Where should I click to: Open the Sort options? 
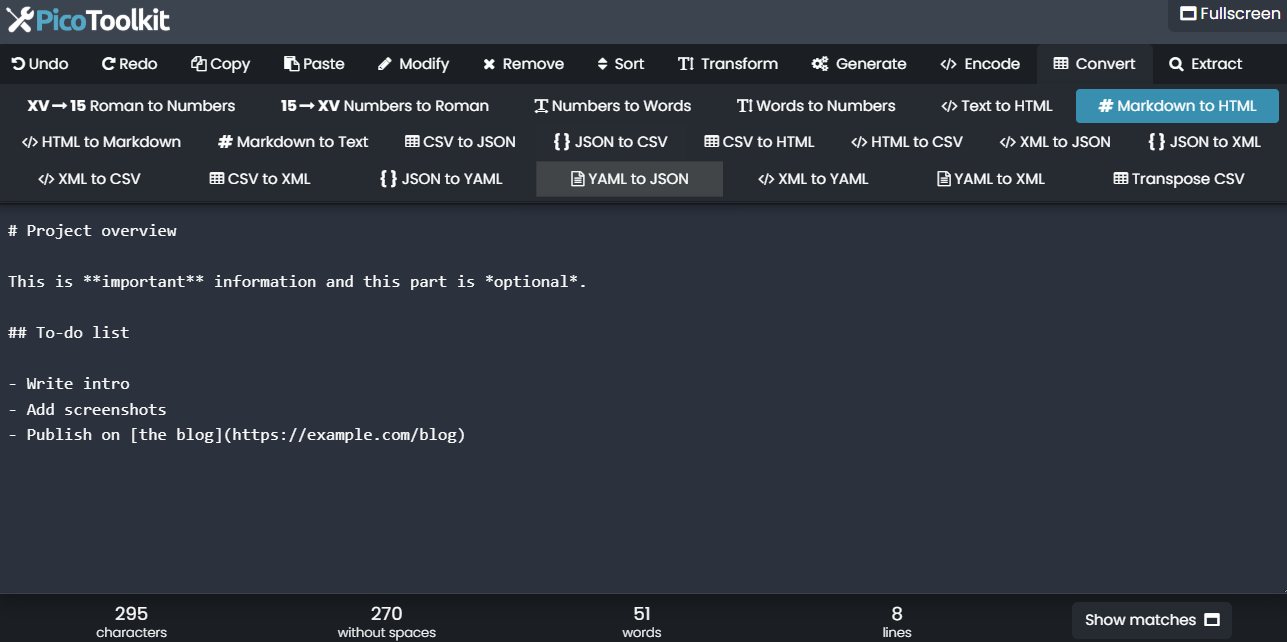tap(620, 64)
